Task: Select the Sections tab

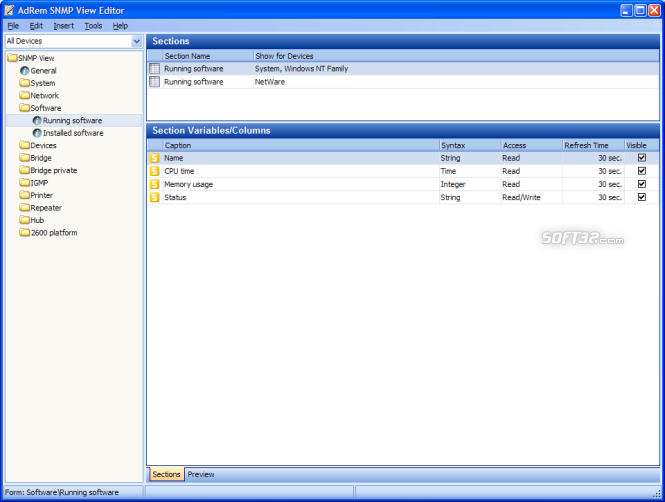Action: tap(166, 474)
